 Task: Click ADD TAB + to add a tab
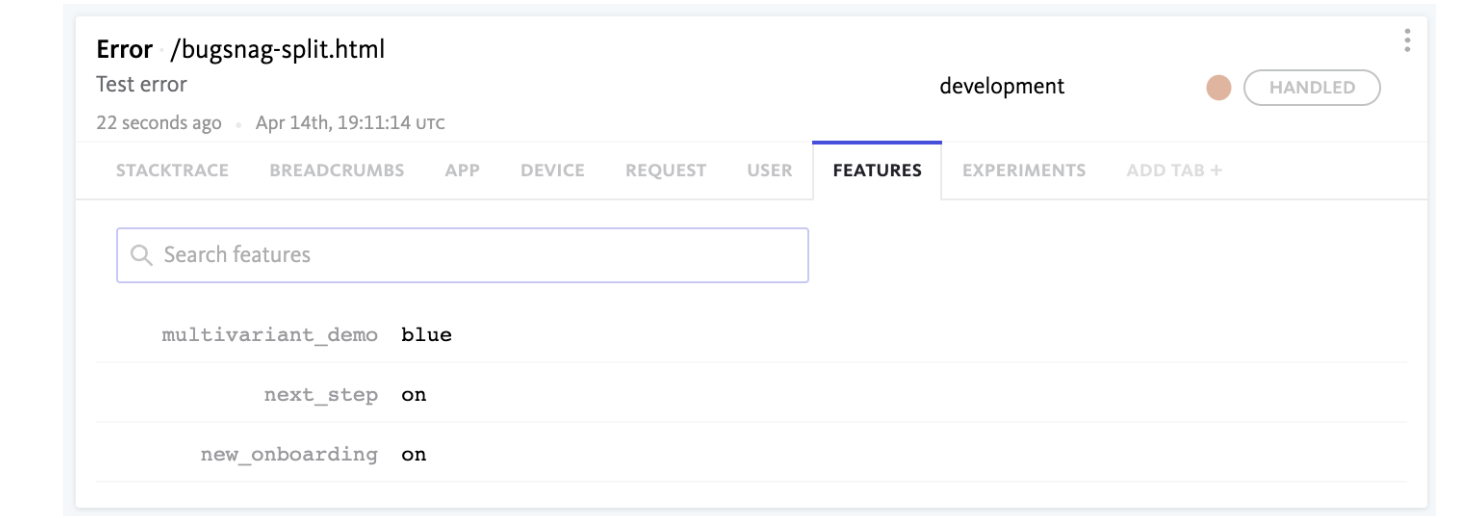point(1174,170)
